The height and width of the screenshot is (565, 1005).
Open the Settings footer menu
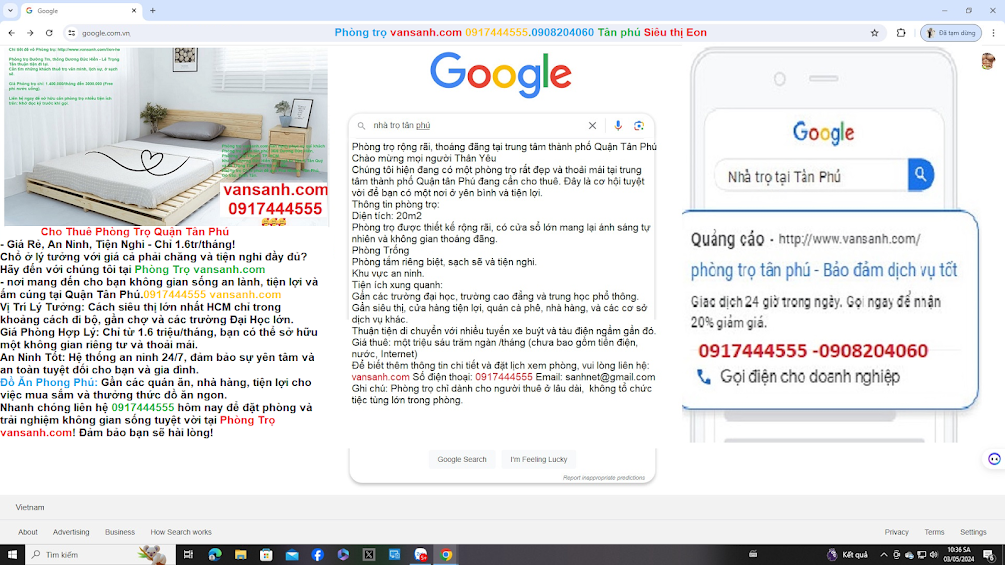tap(973, 532)
